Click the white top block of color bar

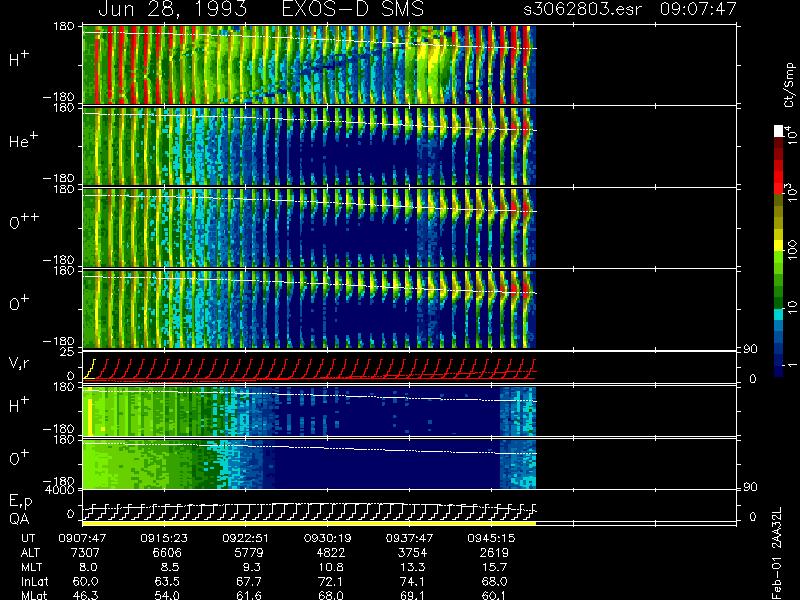(779, 131)
